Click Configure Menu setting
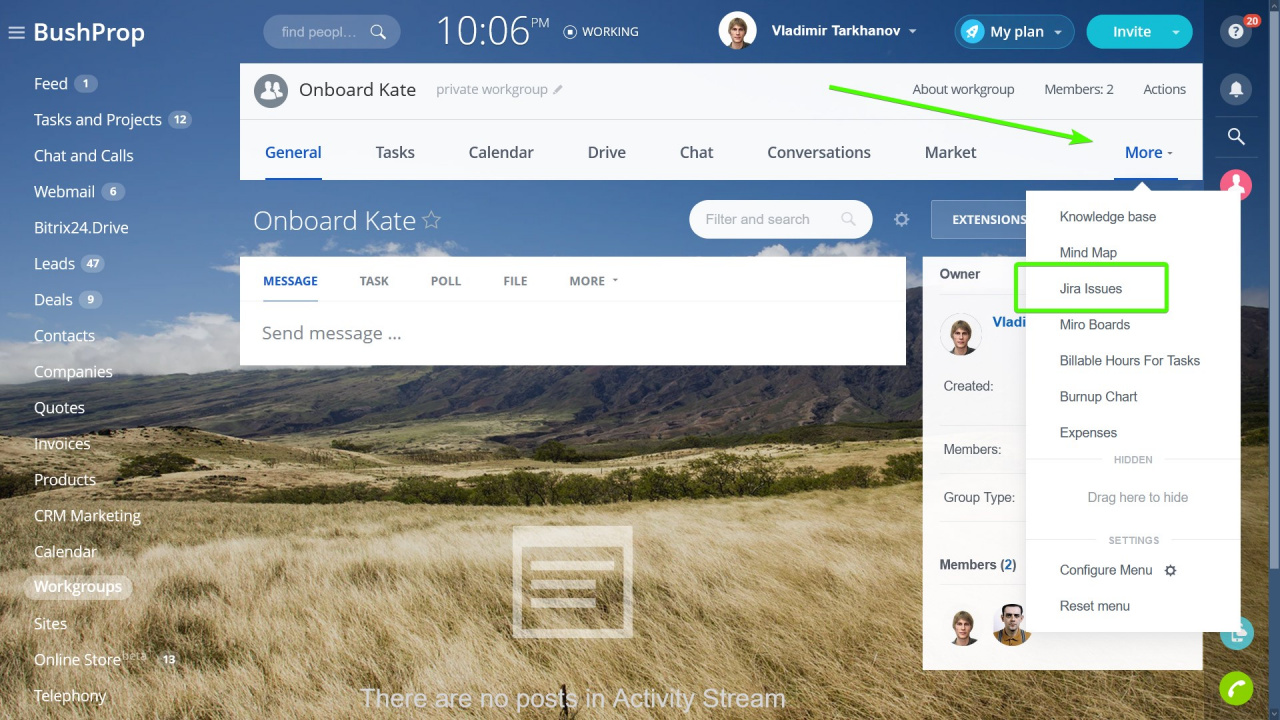This screenshot has width=1280, height=720. click(x=1106, y=570)
